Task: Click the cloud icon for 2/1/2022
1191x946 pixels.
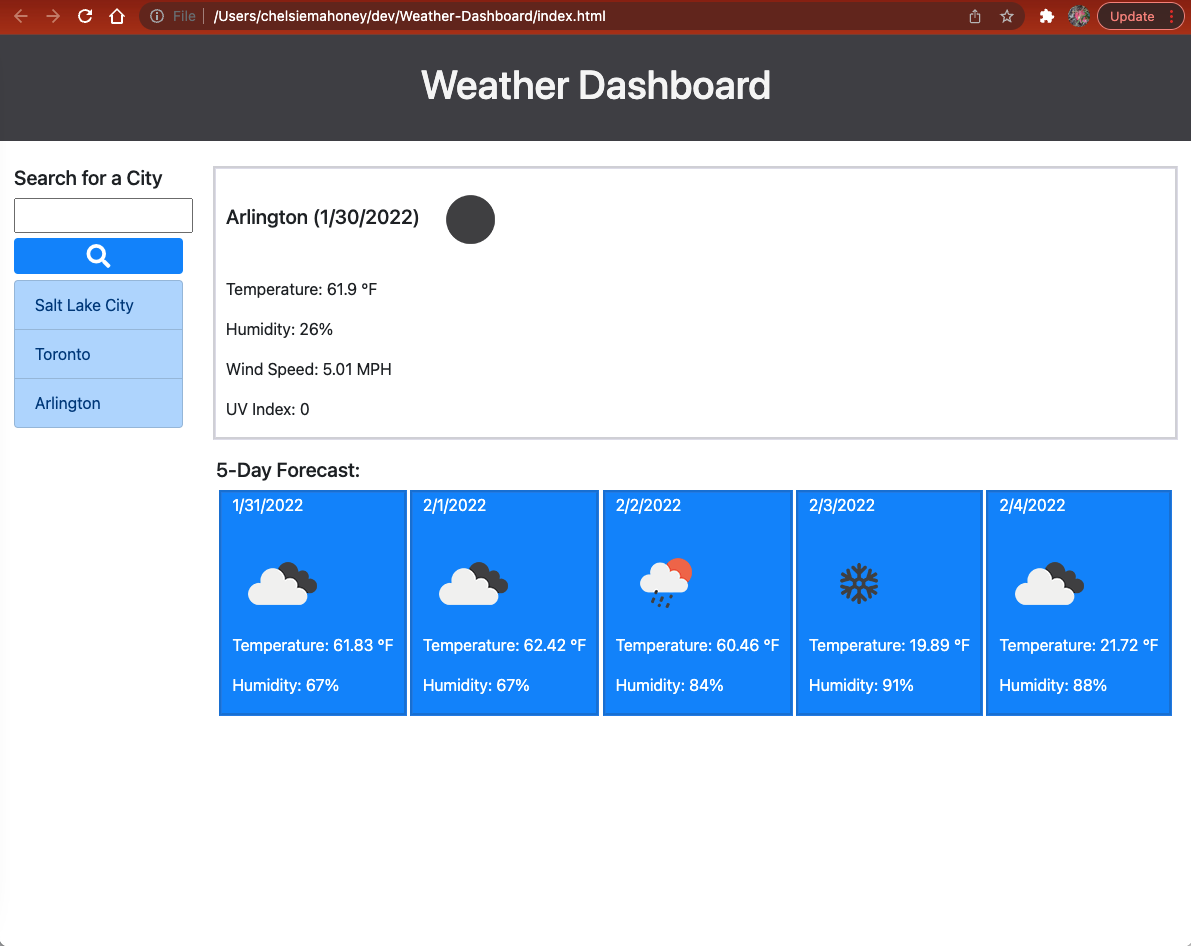Action: (473, 584)
